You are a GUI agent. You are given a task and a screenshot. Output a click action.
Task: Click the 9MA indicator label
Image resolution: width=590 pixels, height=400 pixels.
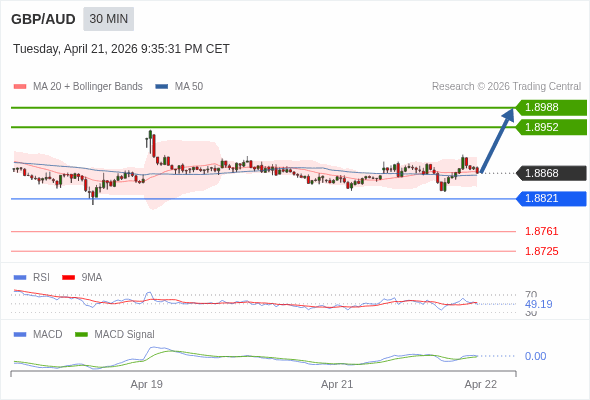[x=92, y=278]
